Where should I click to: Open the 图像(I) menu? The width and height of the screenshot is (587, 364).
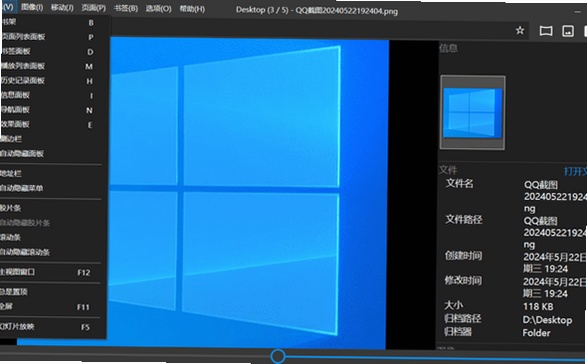point(31,7)
